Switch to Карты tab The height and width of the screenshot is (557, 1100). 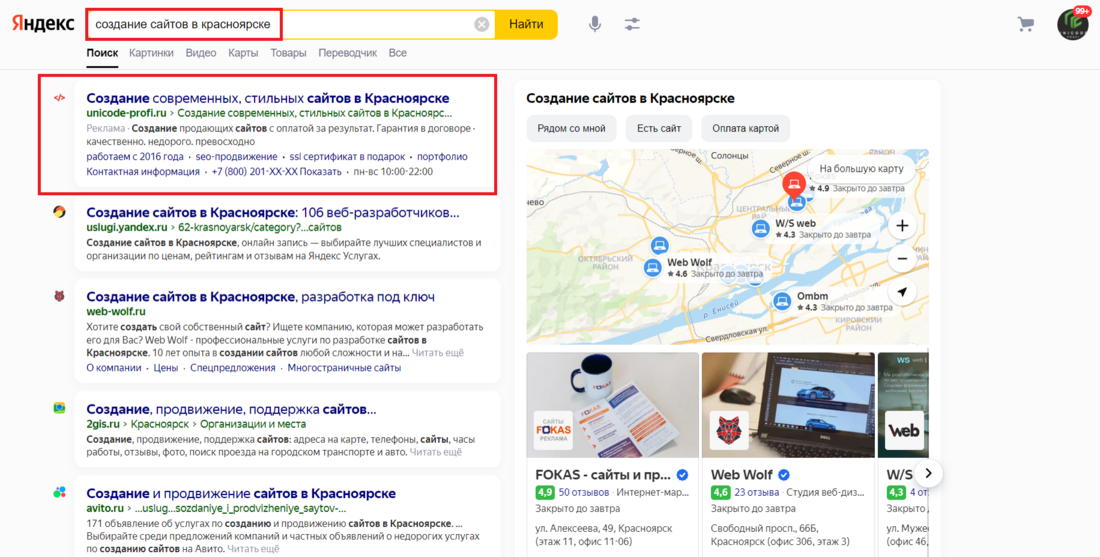pos(243,53)
